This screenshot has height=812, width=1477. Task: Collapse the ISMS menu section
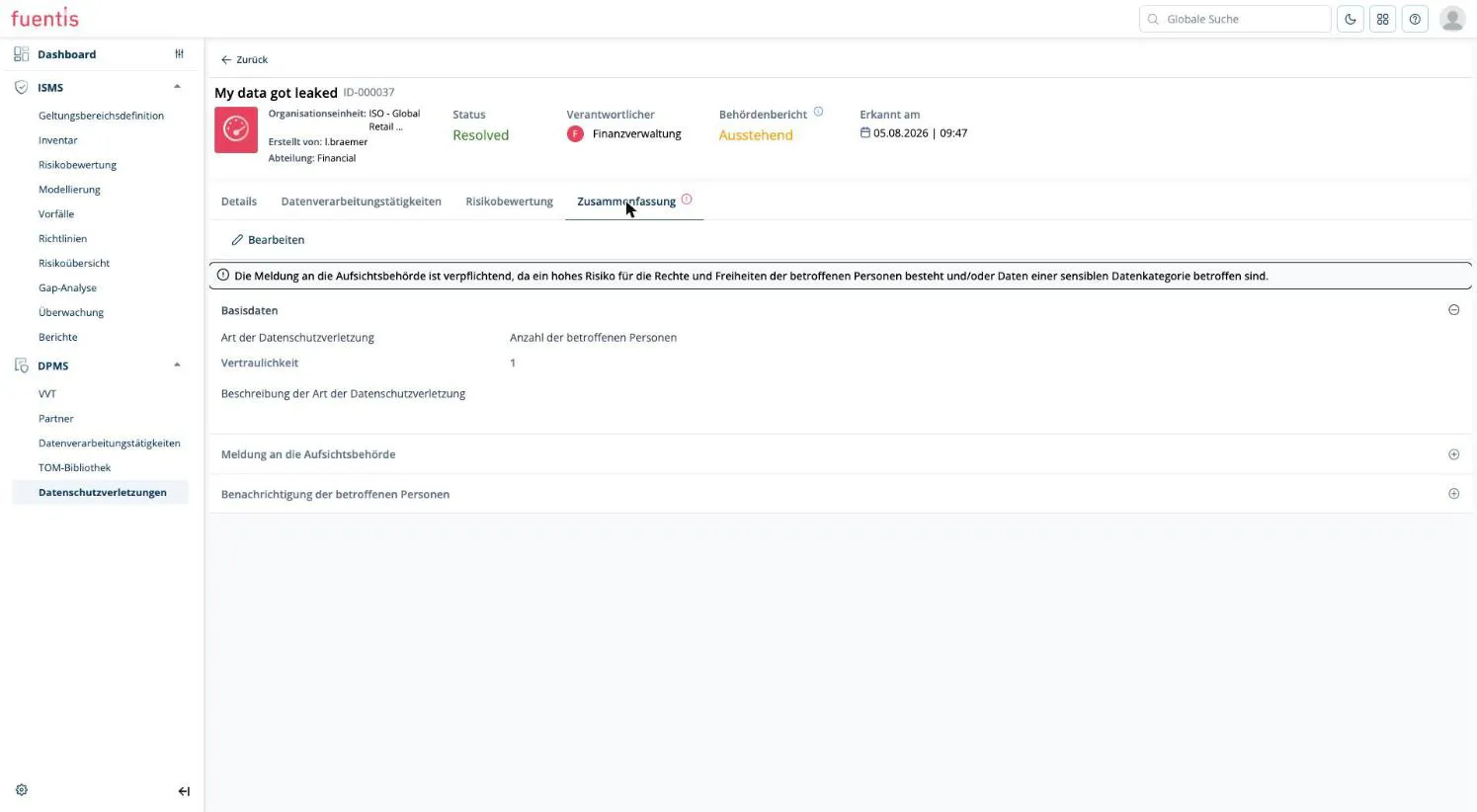coord(177,87)
